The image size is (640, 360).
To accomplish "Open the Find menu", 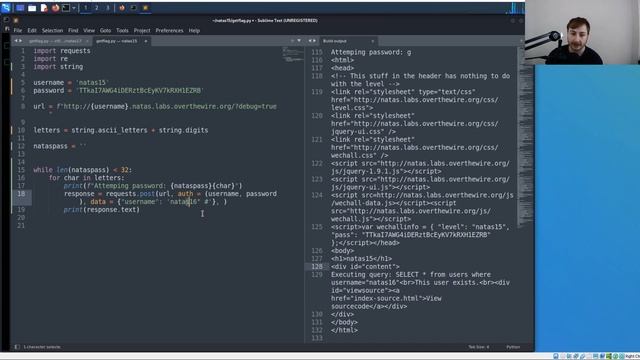I will [73, 31].
